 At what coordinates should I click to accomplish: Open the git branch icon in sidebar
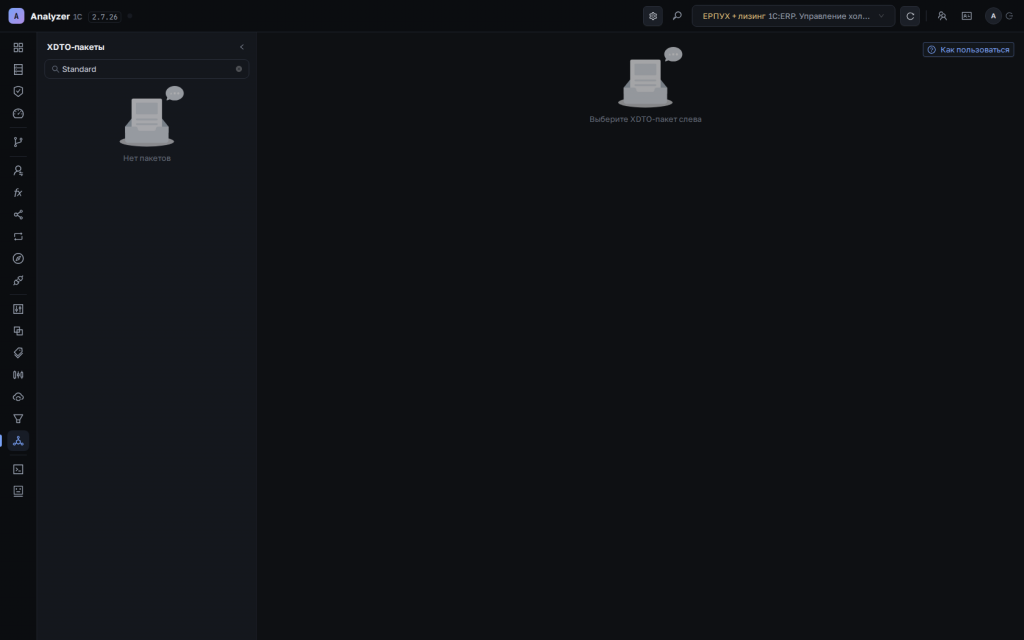[18, 142]
